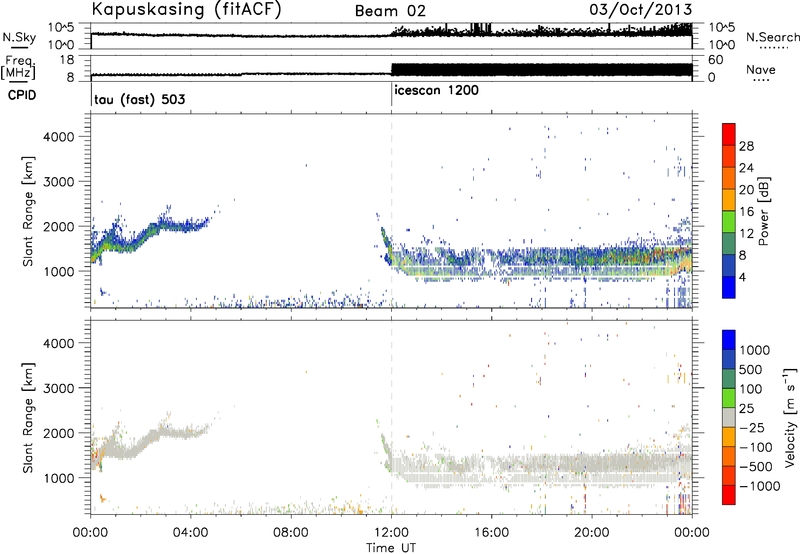Click the Velocity [m s⁻¹] colorbar title

791,417
